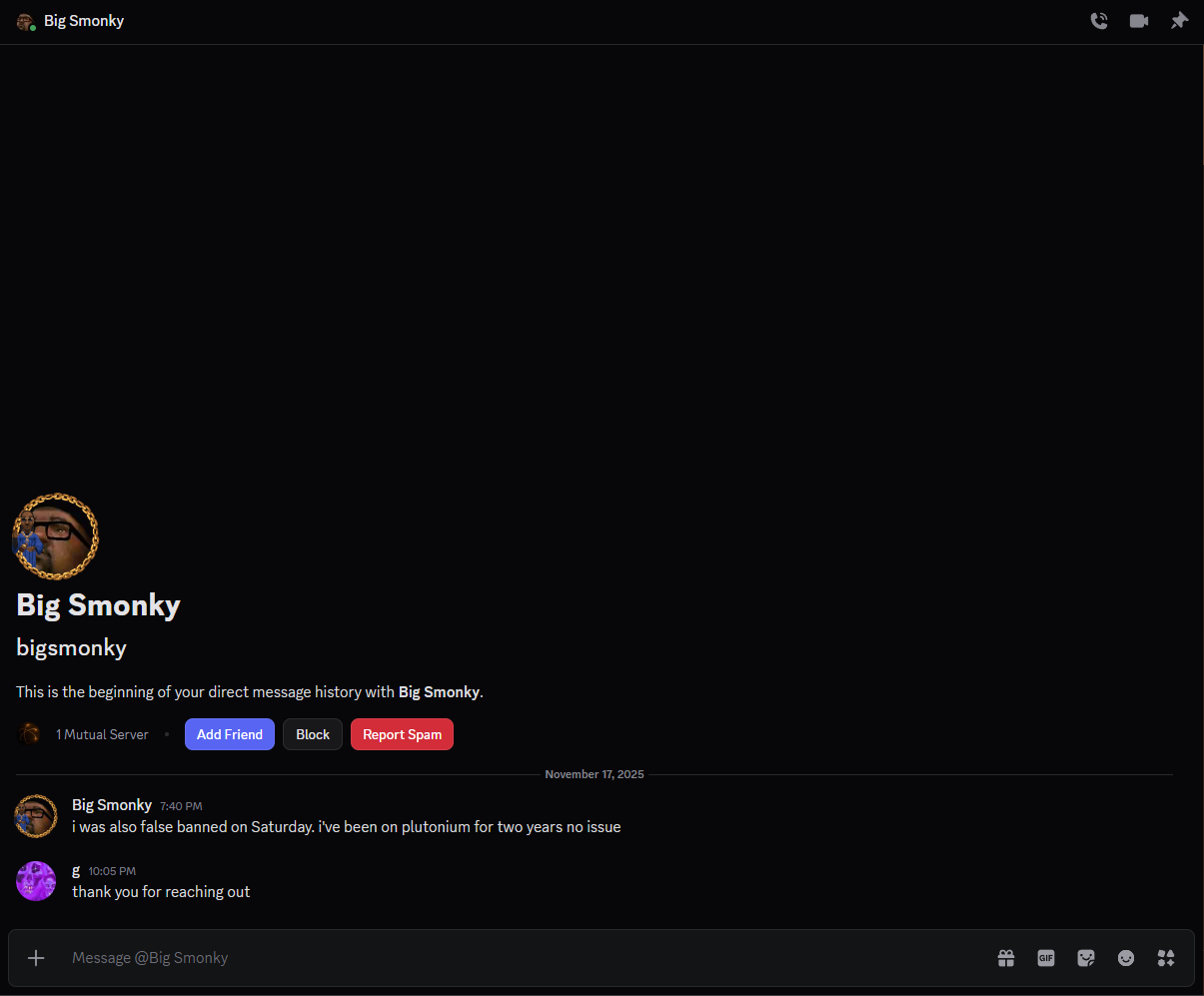Click the message input field
Viewport: 1204px width, 996px height.
400,957
